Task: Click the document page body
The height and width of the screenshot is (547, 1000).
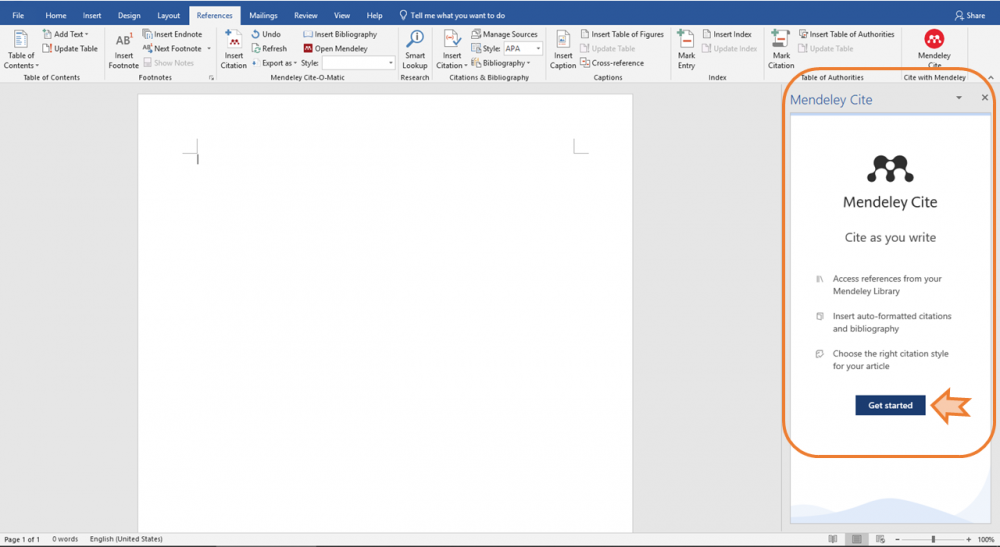Action: coord(385,312)
